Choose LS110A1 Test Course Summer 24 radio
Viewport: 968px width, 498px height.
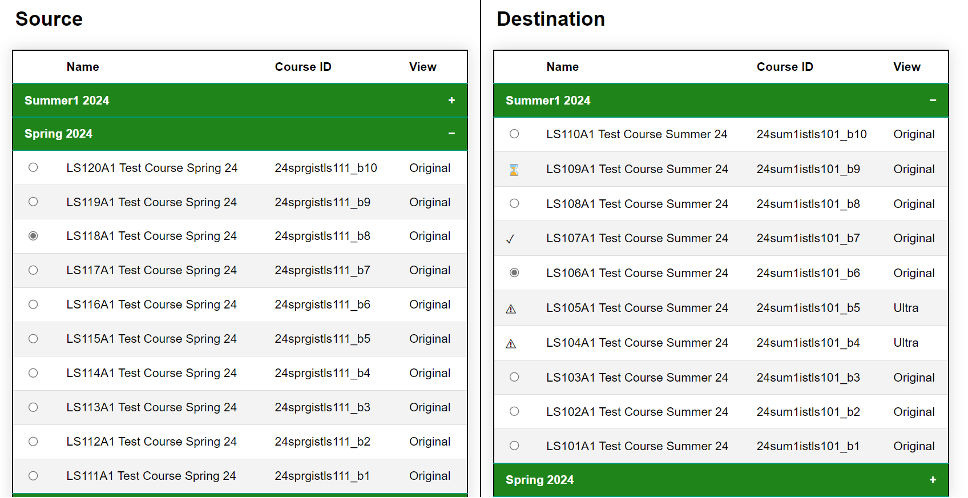(514, 134)
